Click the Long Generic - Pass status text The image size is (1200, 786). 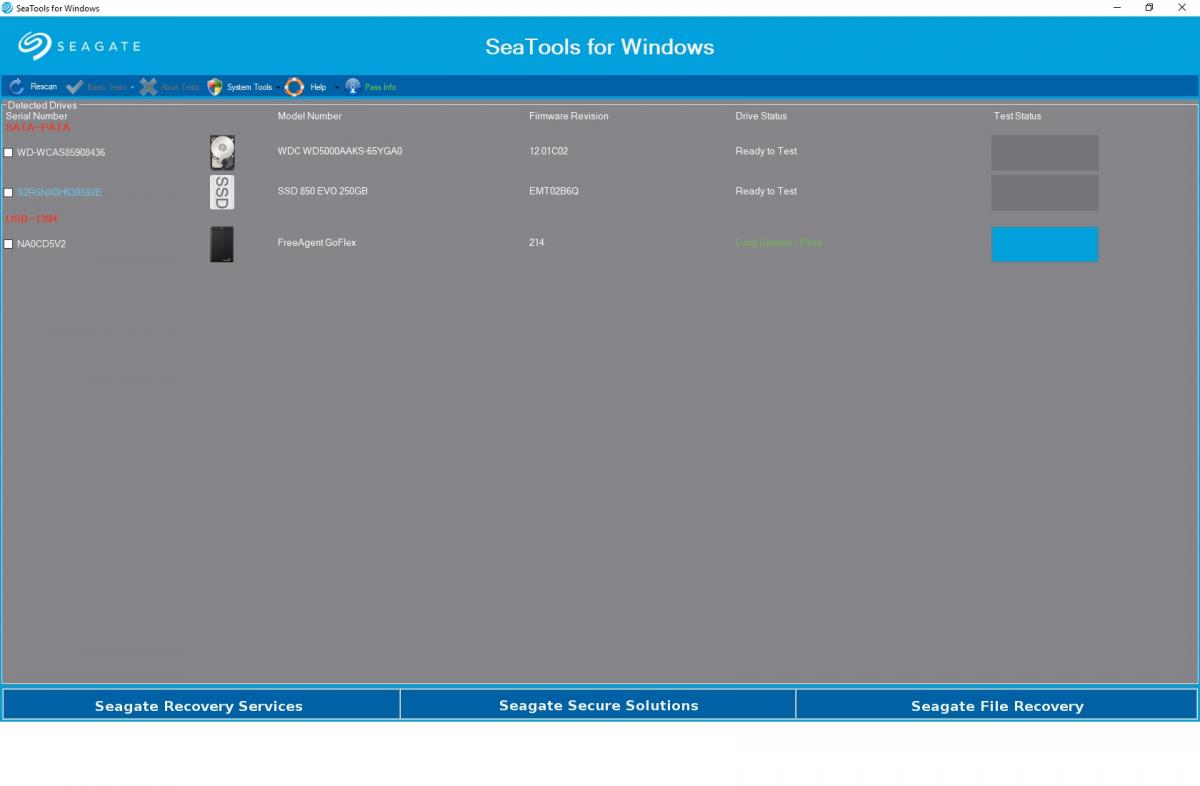click(779, 243)
